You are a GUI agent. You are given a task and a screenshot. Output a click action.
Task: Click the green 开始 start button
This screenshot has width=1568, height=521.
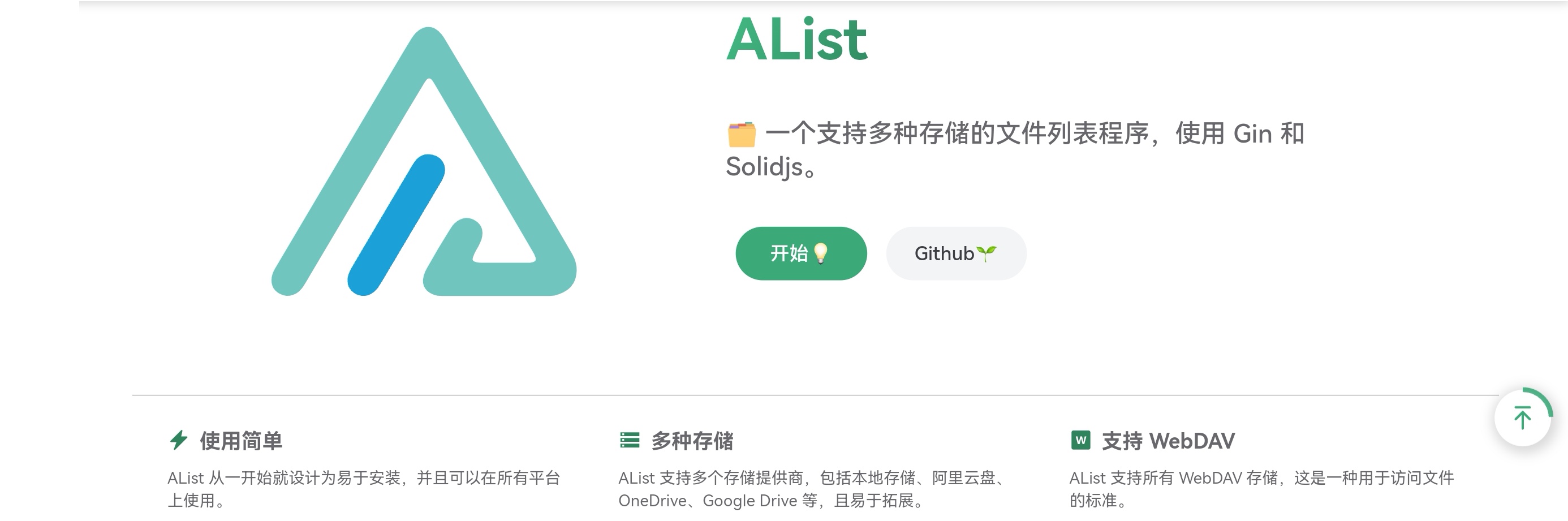(x=801, y=253)
